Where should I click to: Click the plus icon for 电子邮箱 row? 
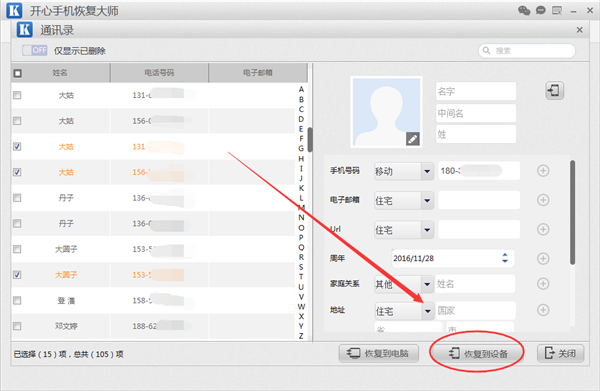click(543, 200)
